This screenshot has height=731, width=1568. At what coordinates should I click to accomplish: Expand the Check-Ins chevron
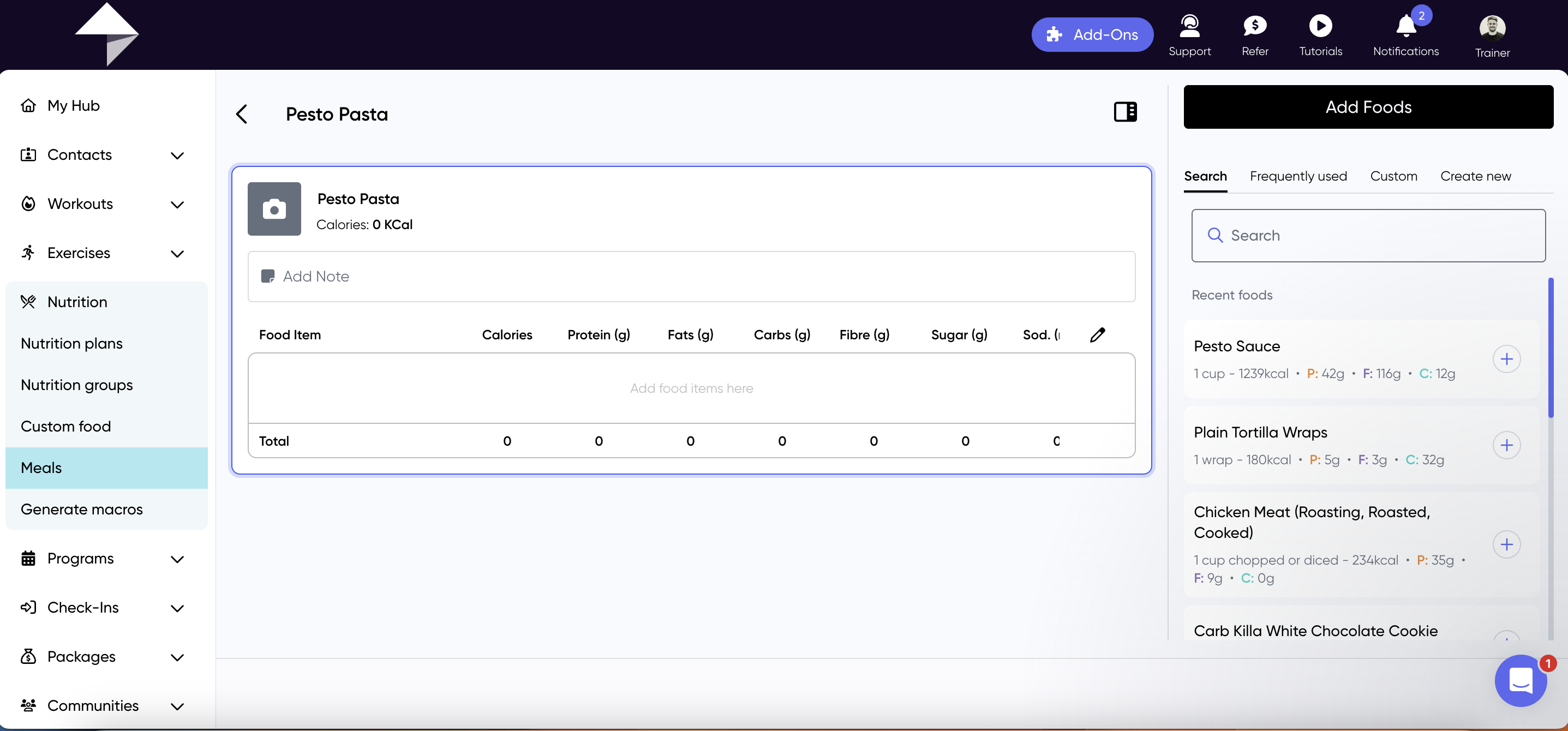pyautogui.click(x=177, y=608)
